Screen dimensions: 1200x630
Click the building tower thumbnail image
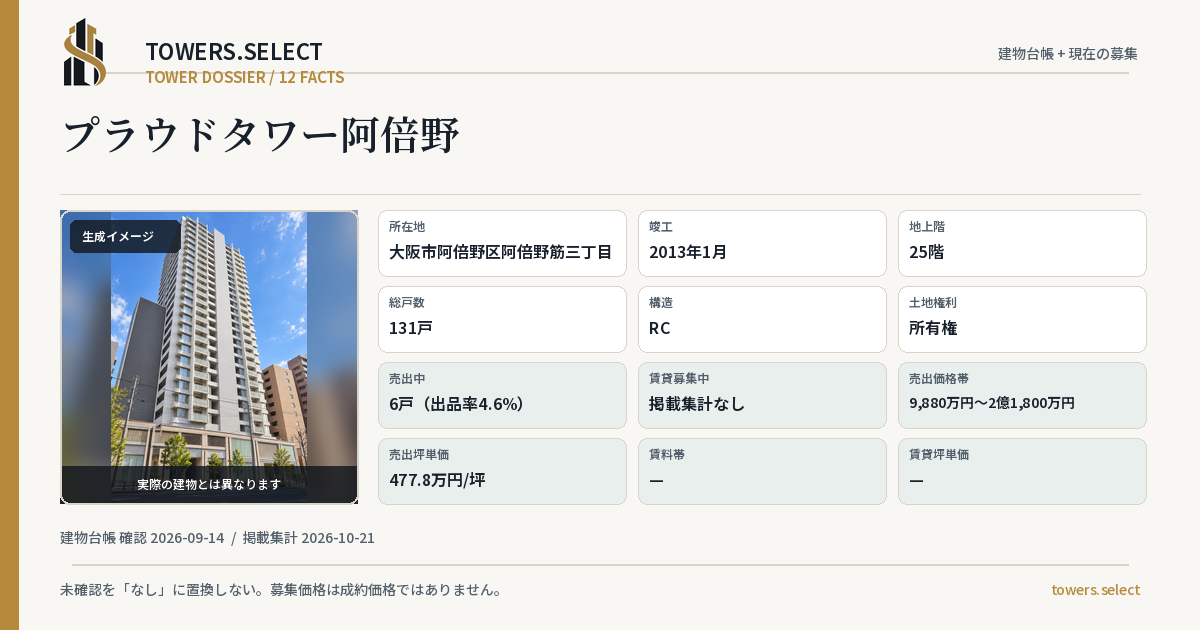[x=209, y=357]
